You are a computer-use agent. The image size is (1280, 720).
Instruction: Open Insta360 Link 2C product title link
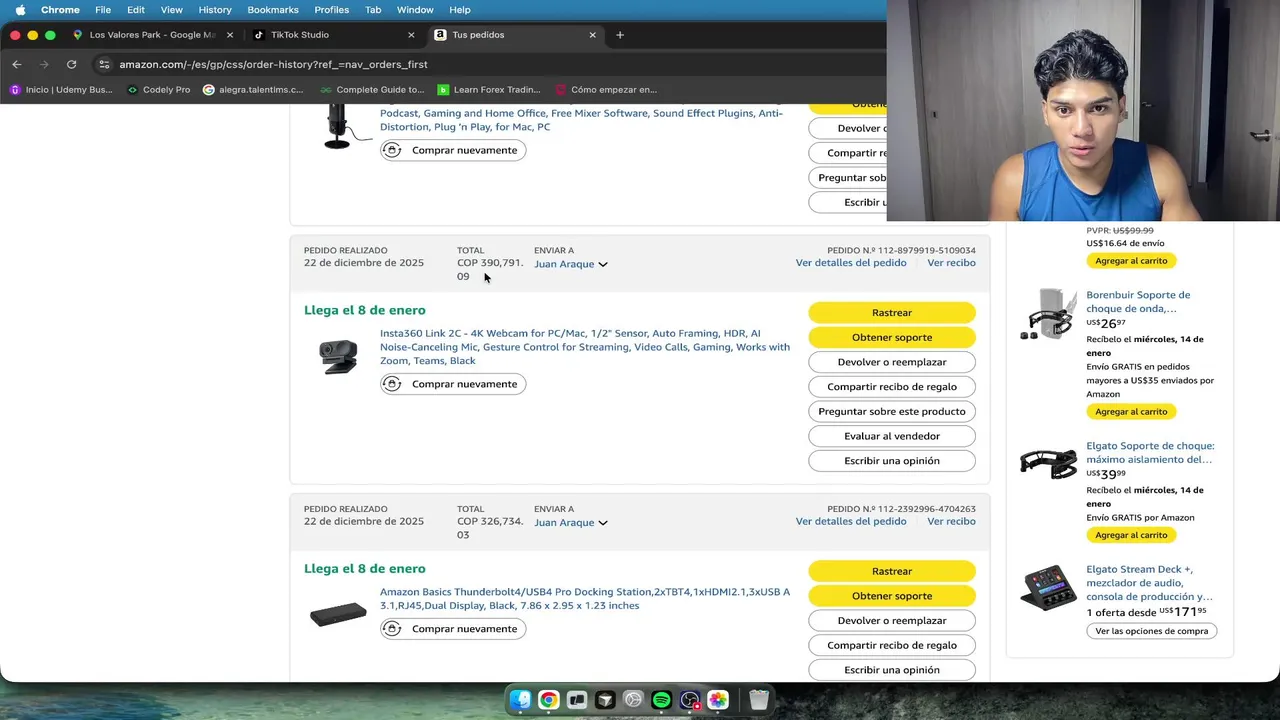[585, 347]
